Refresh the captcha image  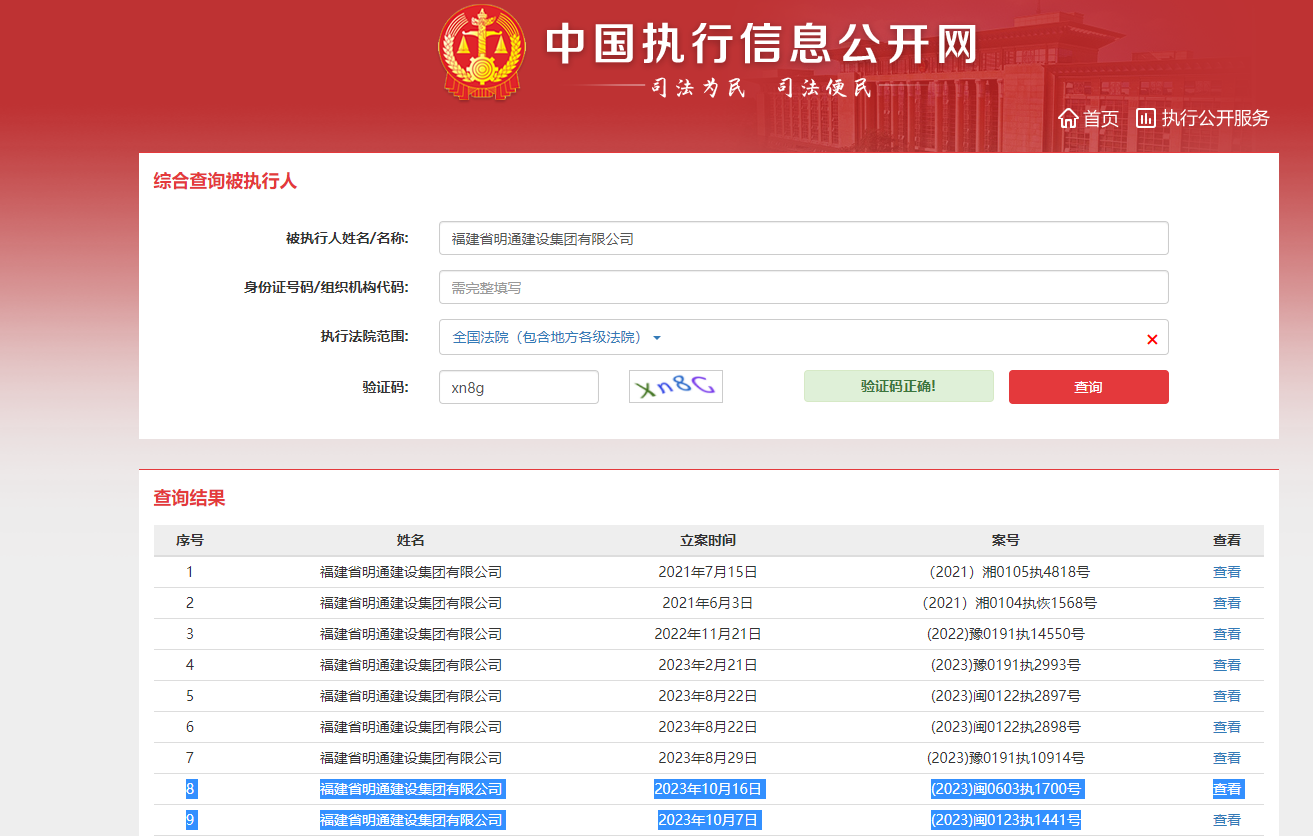(x=676, y=387)
